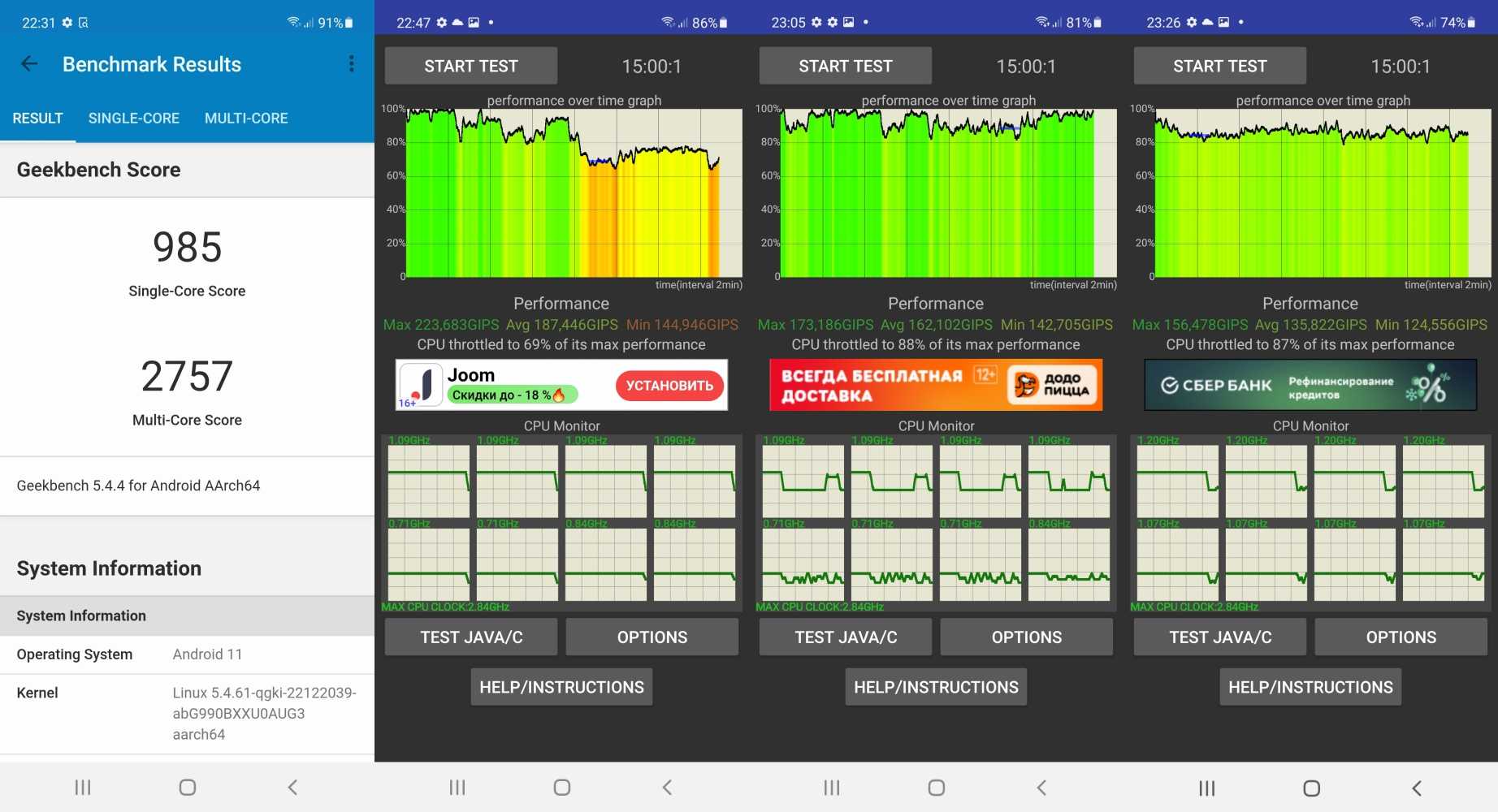Open the three-dot overflow menu in Geekbench
This screenshot has height=812, width=1498.
pos(351,64)
